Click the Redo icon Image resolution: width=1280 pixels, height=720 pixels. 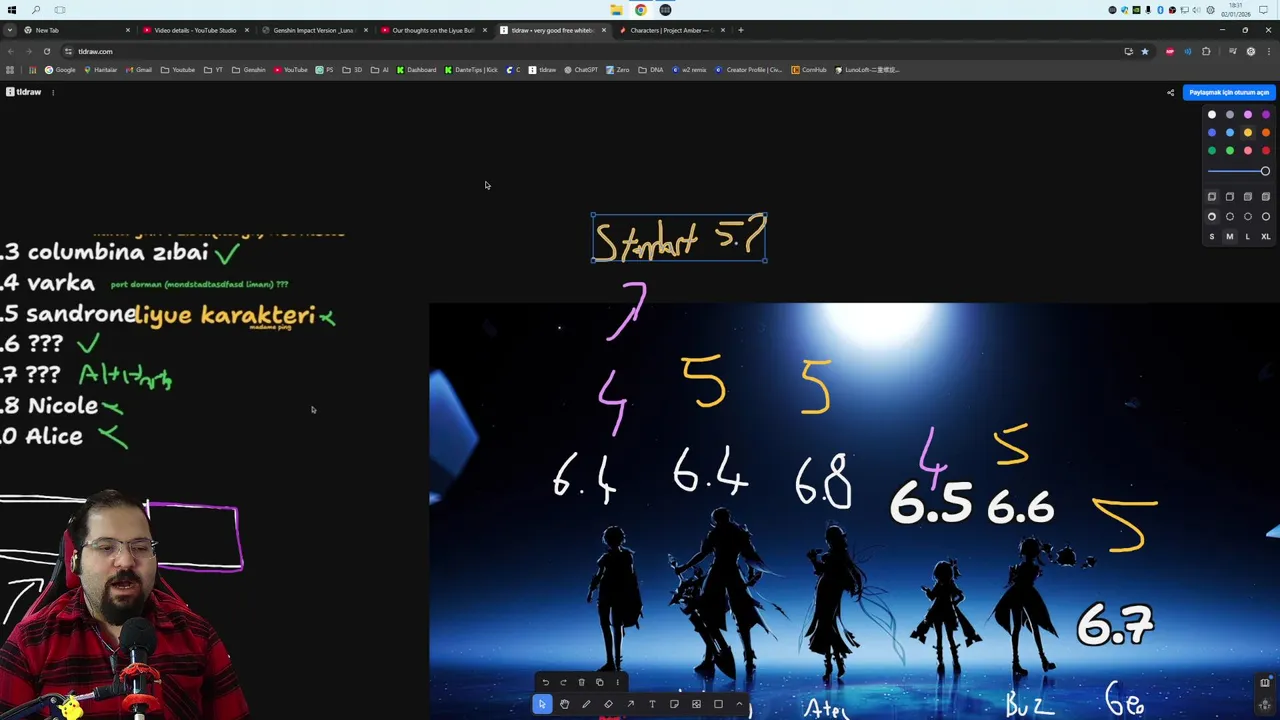coord(563,682)
